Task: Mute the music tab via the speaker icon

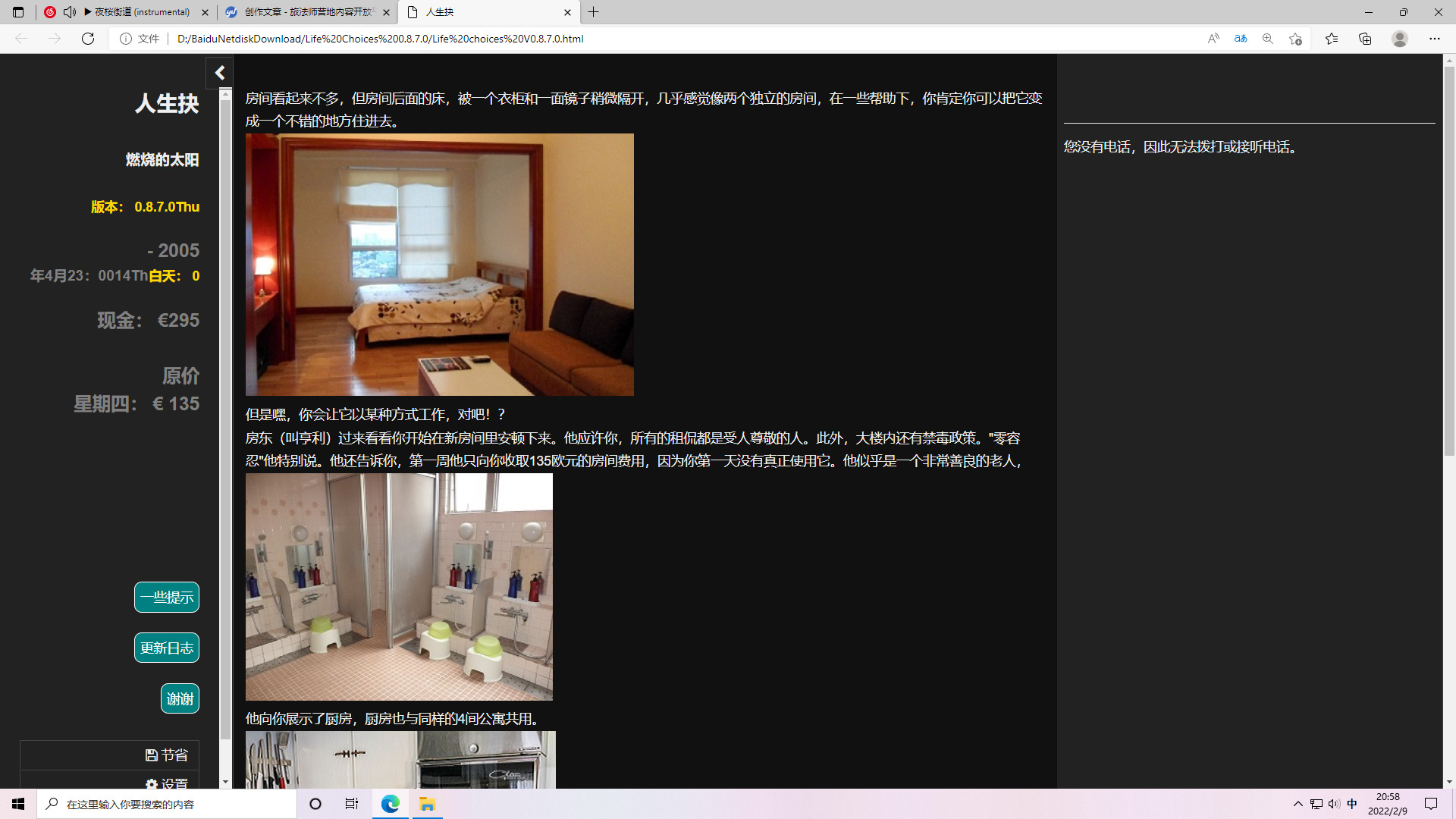Action: [x=70, y=12]
